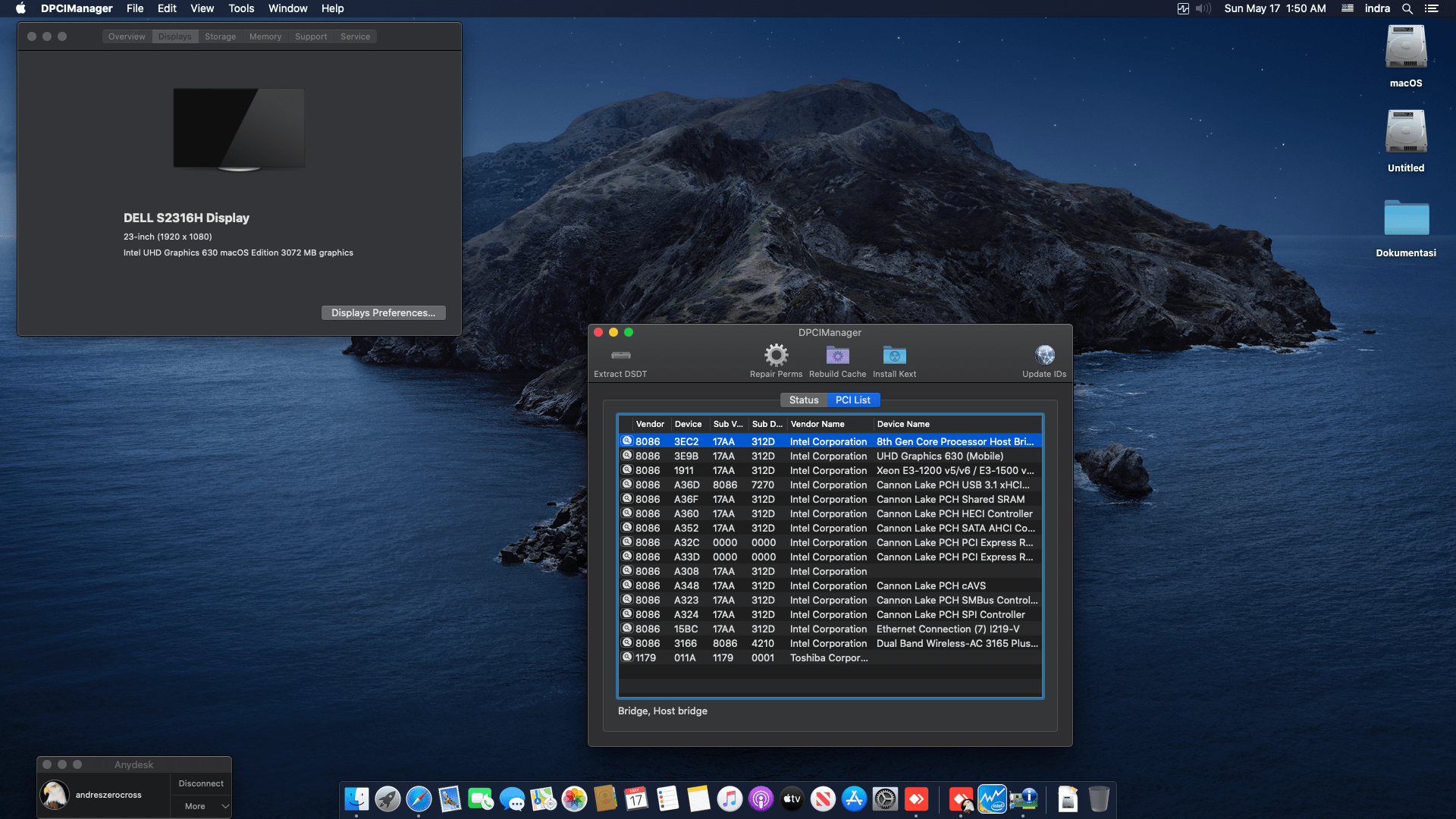Open the Apple menu
The image size is (1456, 819).
click(20, 8)
